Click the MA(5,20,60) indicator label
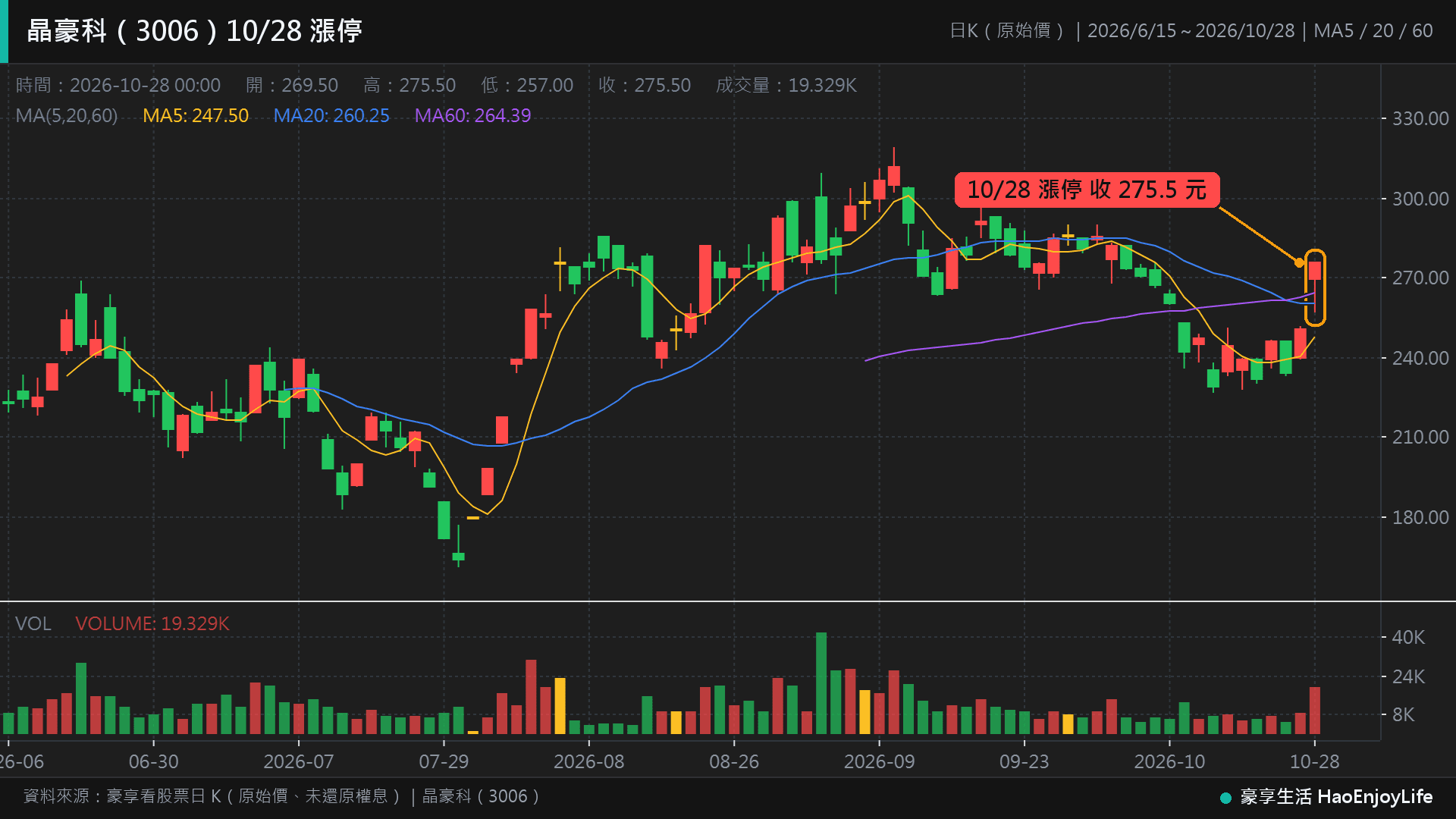Viewport: 1456px width, 819px height. (67, 116)
